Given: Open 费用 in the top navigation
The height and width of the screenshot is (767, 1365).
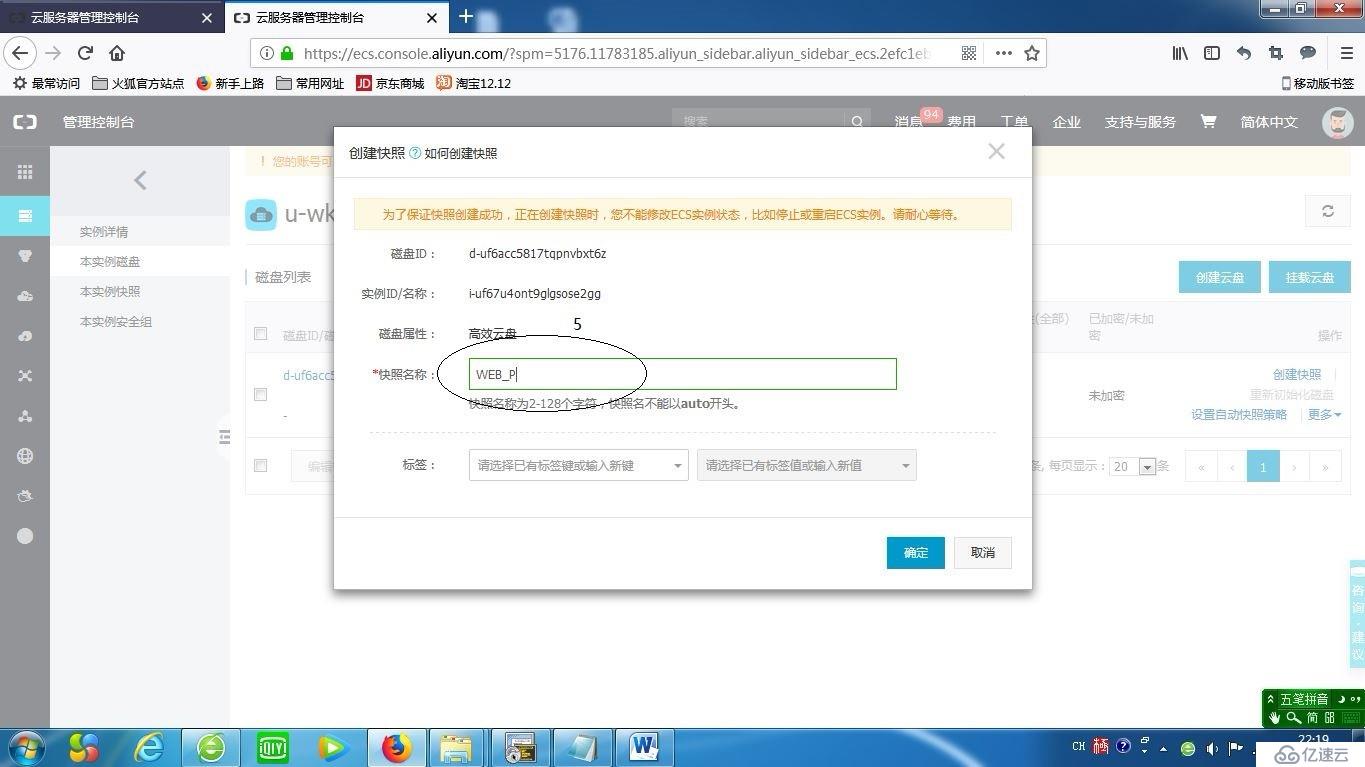Looking at the screenshot, I should tap(962, 122).
